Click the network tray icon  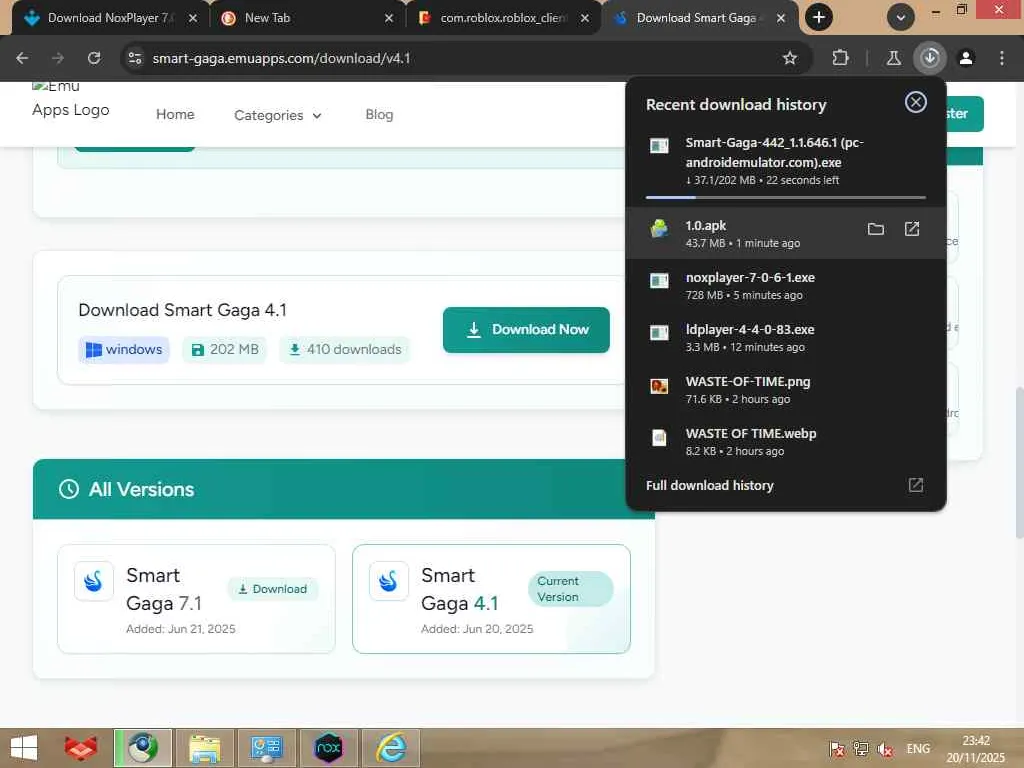pyautogui.click(x=861, y=749)
